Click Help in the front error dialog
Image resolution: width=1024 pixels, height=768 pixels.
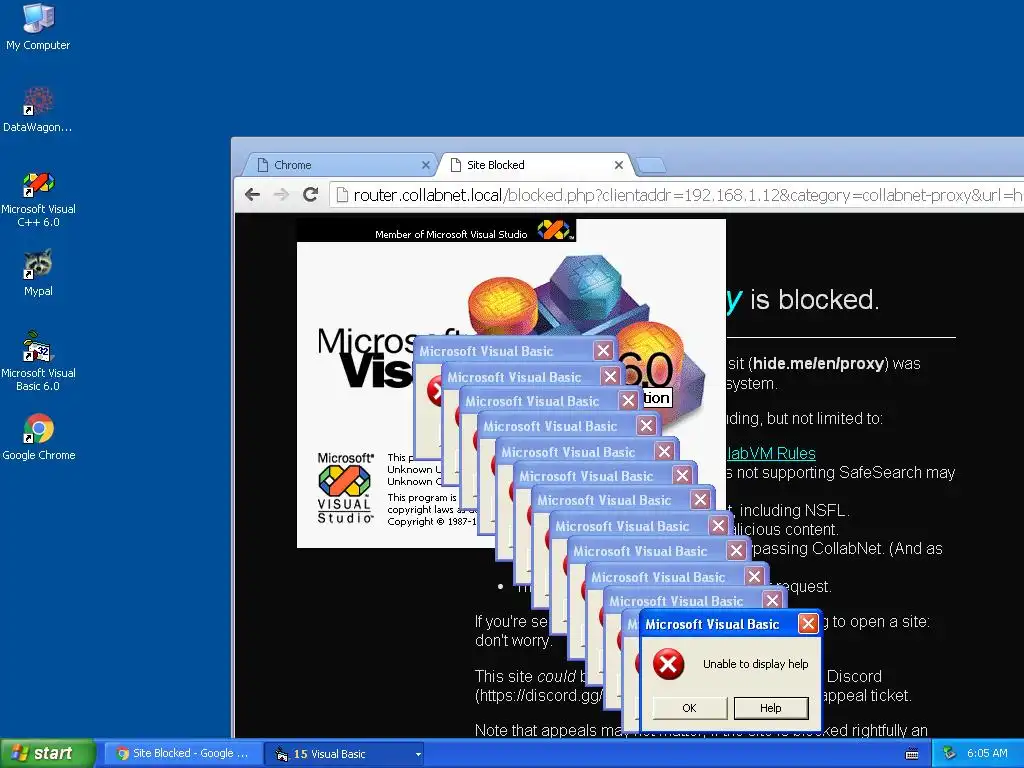(771, 708)
